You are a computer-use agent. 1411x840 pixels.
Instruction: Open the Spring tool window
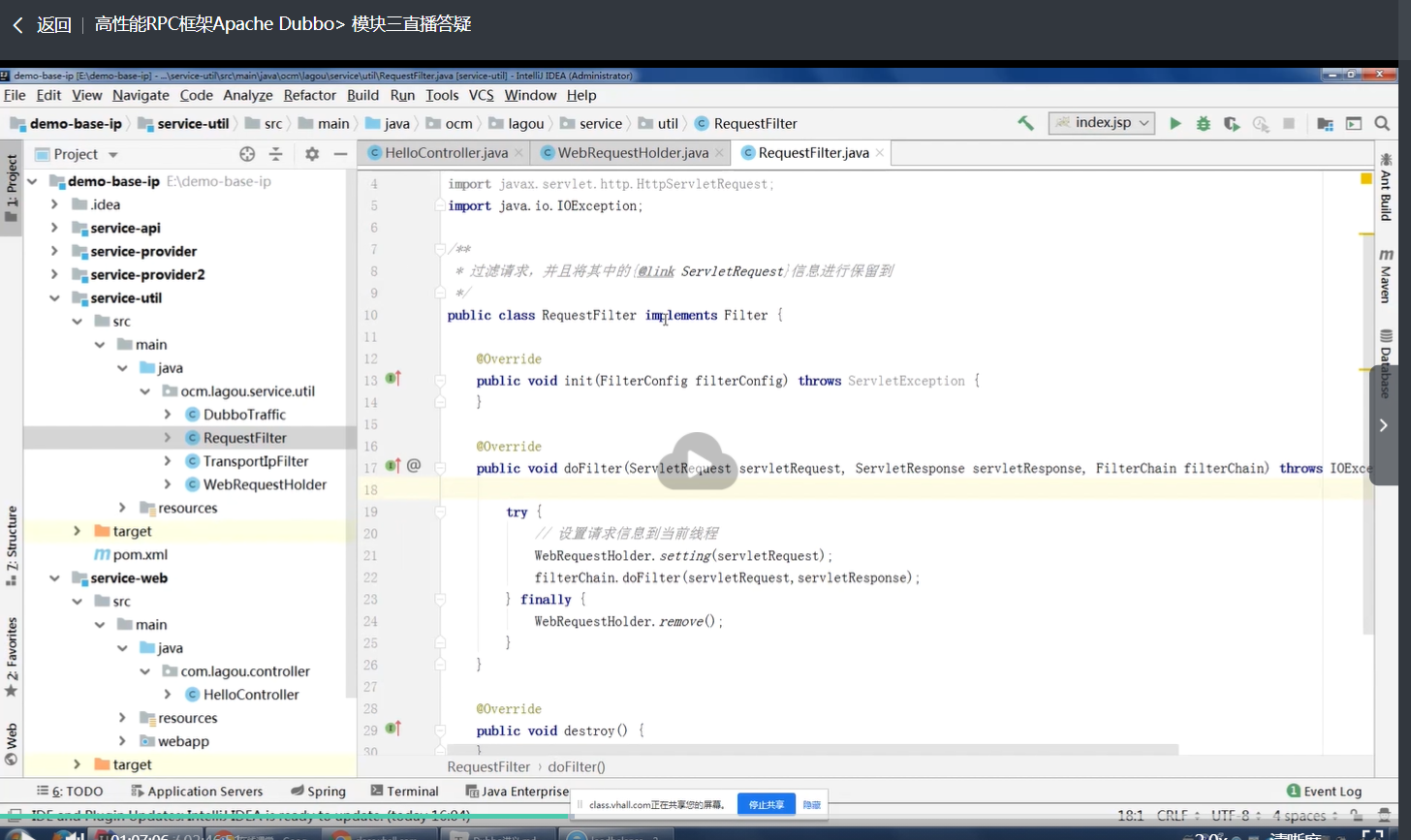coord(319,792)
